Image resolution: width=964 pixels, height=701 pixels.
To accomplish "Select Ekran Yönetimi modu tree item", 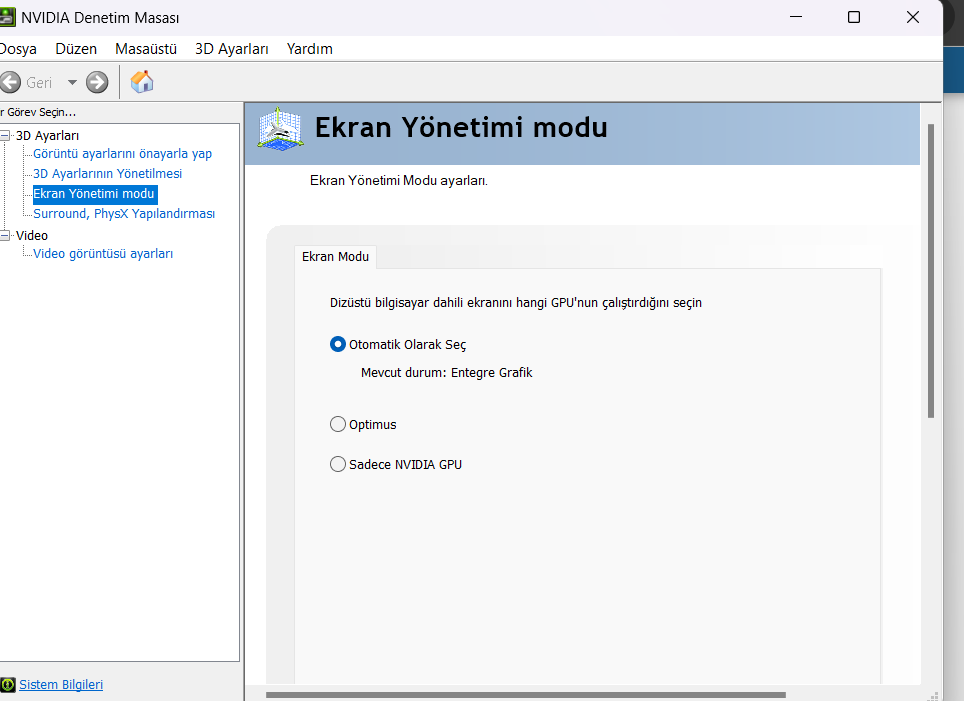I will (x=94, y=194).
